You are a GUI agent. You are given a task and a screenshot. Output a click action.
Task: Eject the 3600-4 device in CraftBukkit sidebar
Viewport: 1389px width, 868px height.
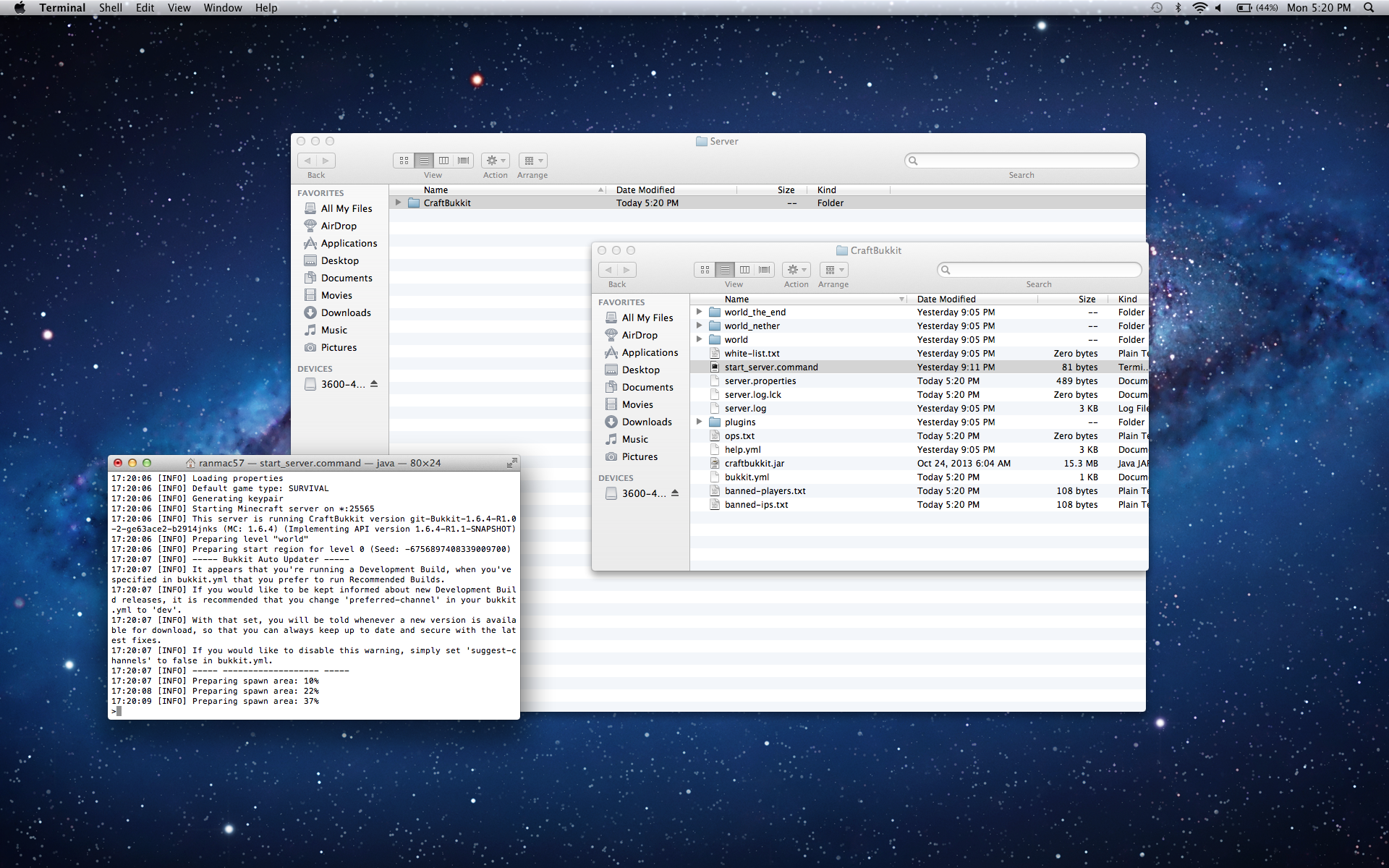(x=675, y=493)
